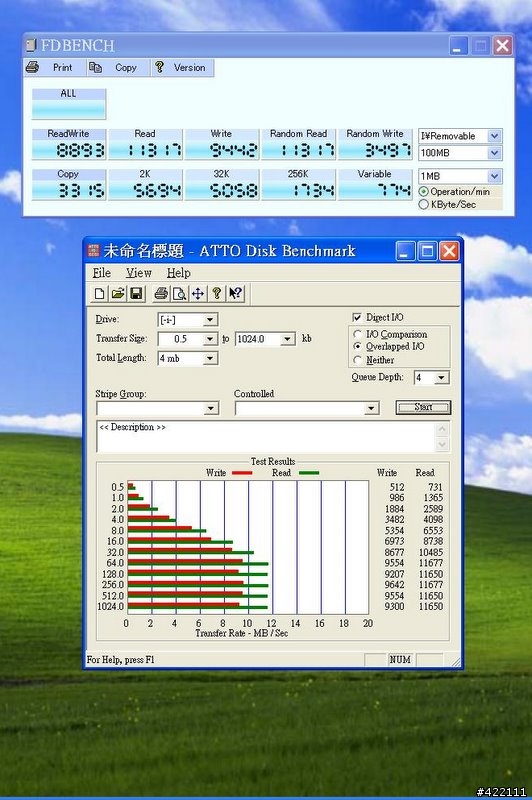
Task: Open the Transfer Size 0.5 dropdown
Action: [210, 339]
